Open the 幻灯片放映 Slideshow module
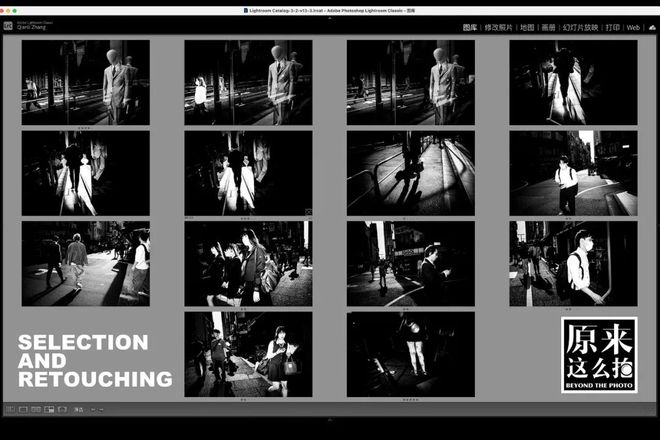 (580, 27)
